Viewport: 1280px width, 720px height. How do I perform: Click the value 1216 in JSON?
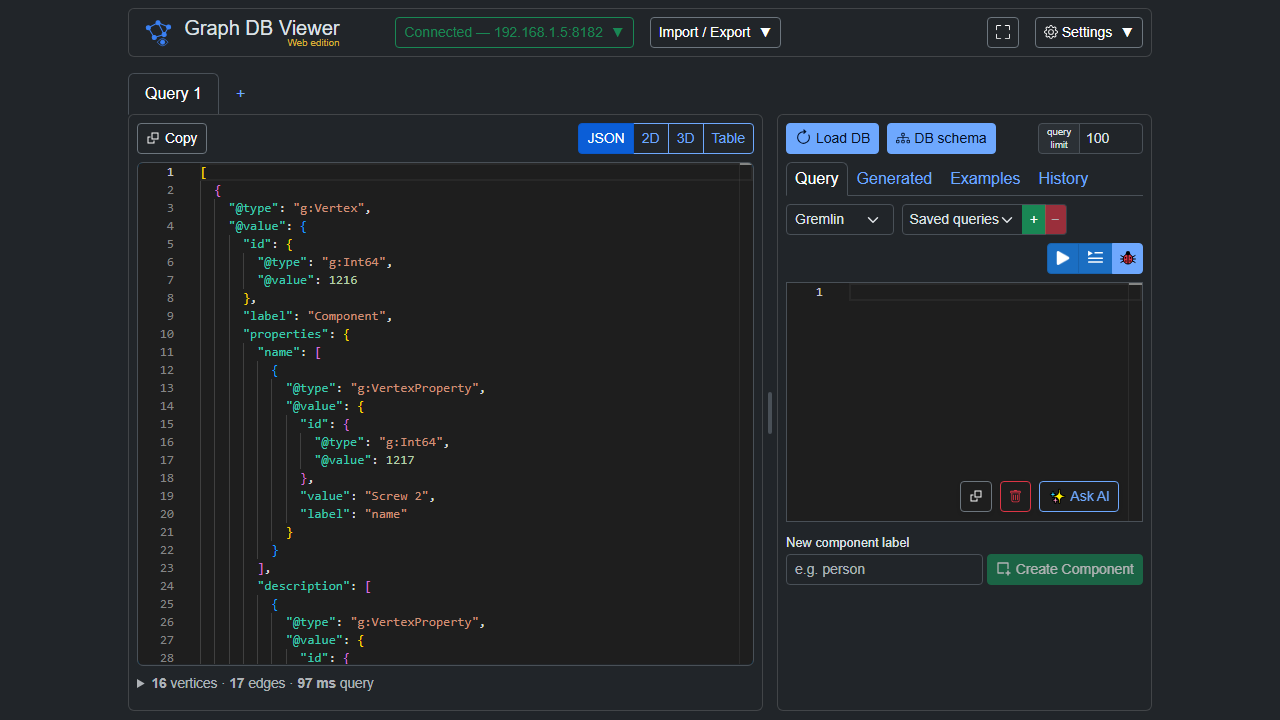tap(343, 280)
